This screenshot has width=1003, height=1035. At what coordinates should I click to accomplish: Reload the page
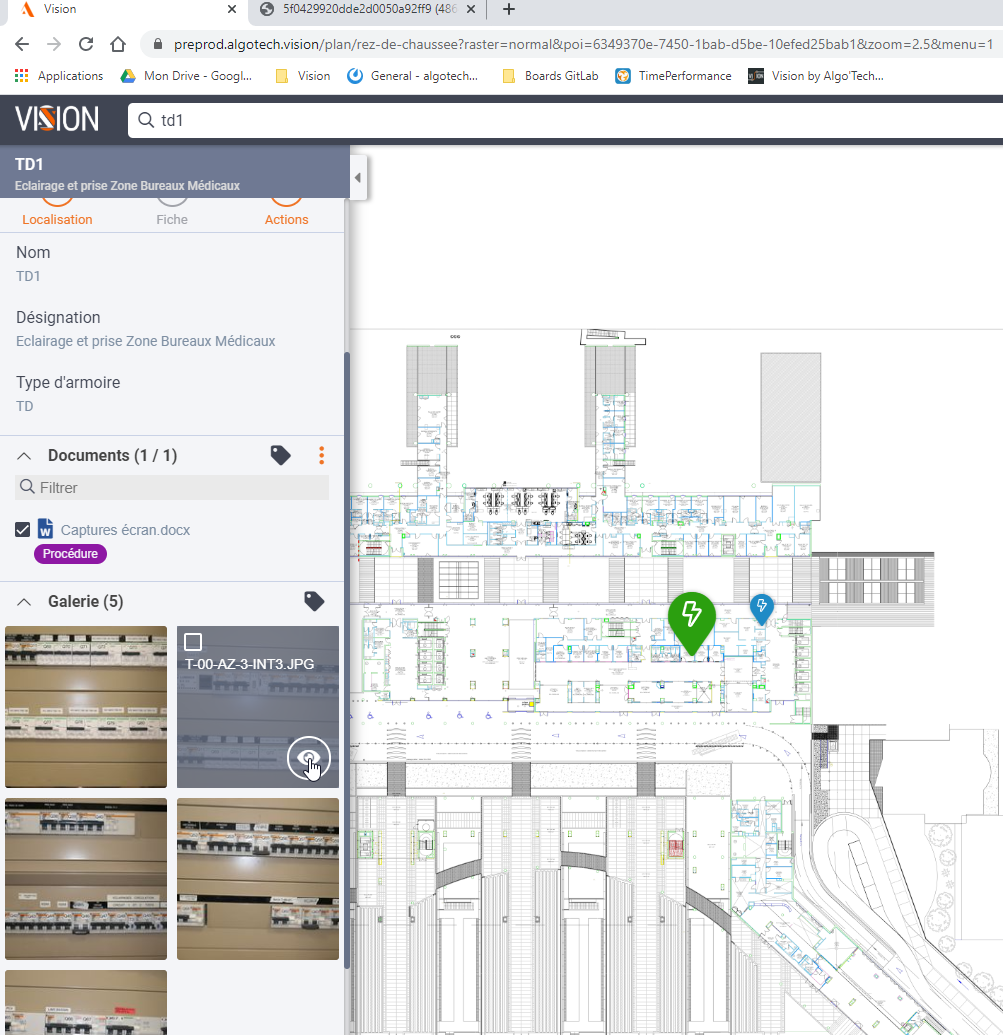point(86,44)
